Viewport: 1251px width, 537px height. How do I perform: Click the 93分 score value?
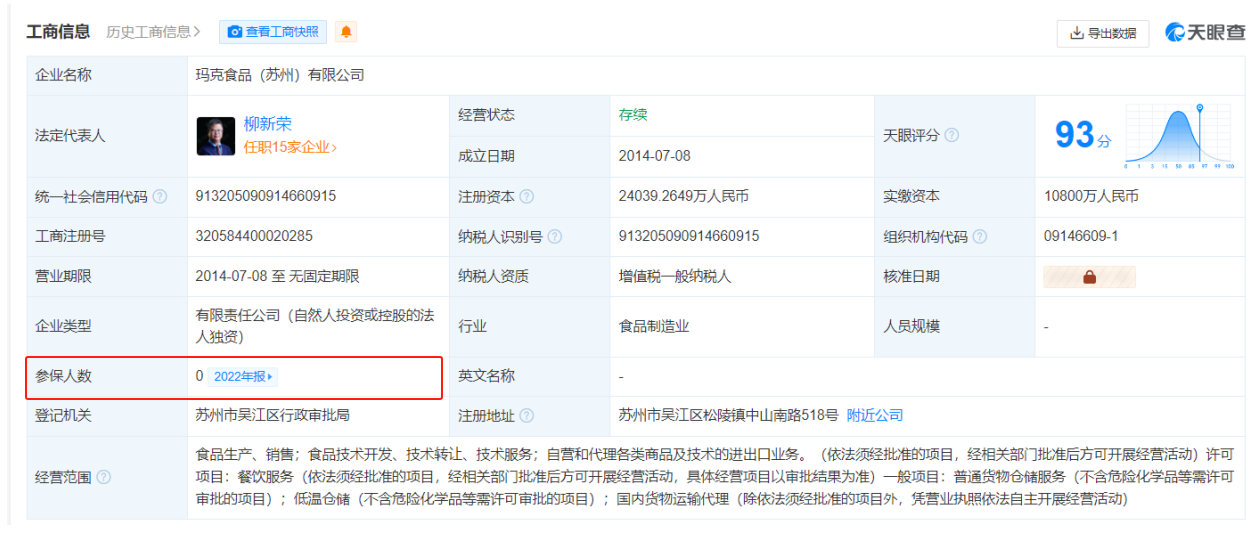(x=1083, y=134)
